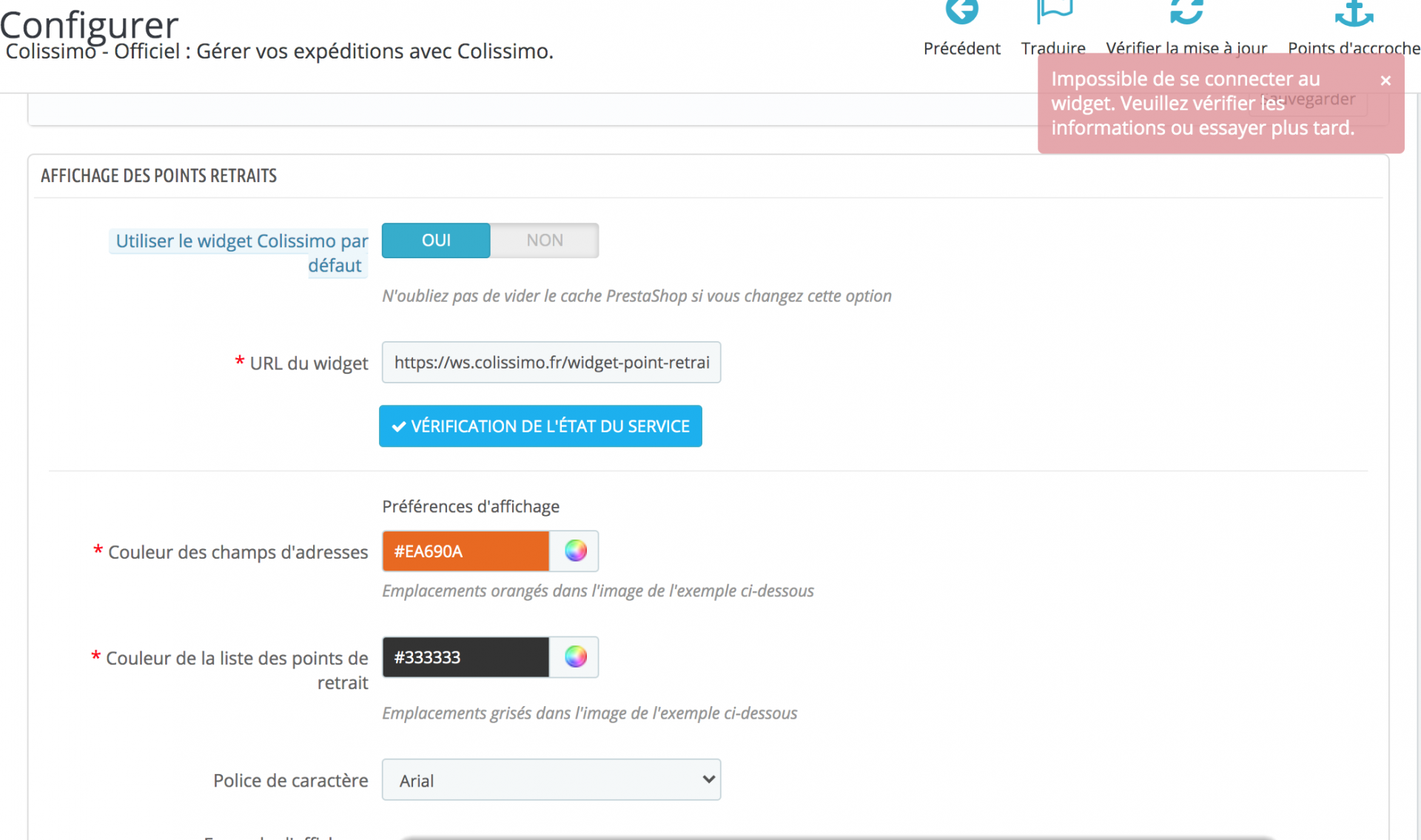Screen dimensions: 1421x840
Task: Click Vérifier la mise à jour label
Action: pyautogui.click(x=1186, y=49)
